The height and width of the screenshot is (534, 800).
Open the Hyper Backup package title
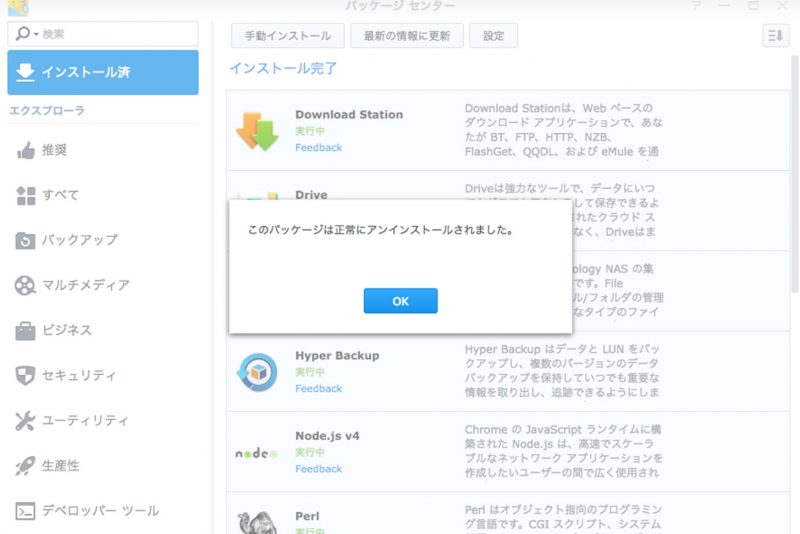tap(337, 355)
